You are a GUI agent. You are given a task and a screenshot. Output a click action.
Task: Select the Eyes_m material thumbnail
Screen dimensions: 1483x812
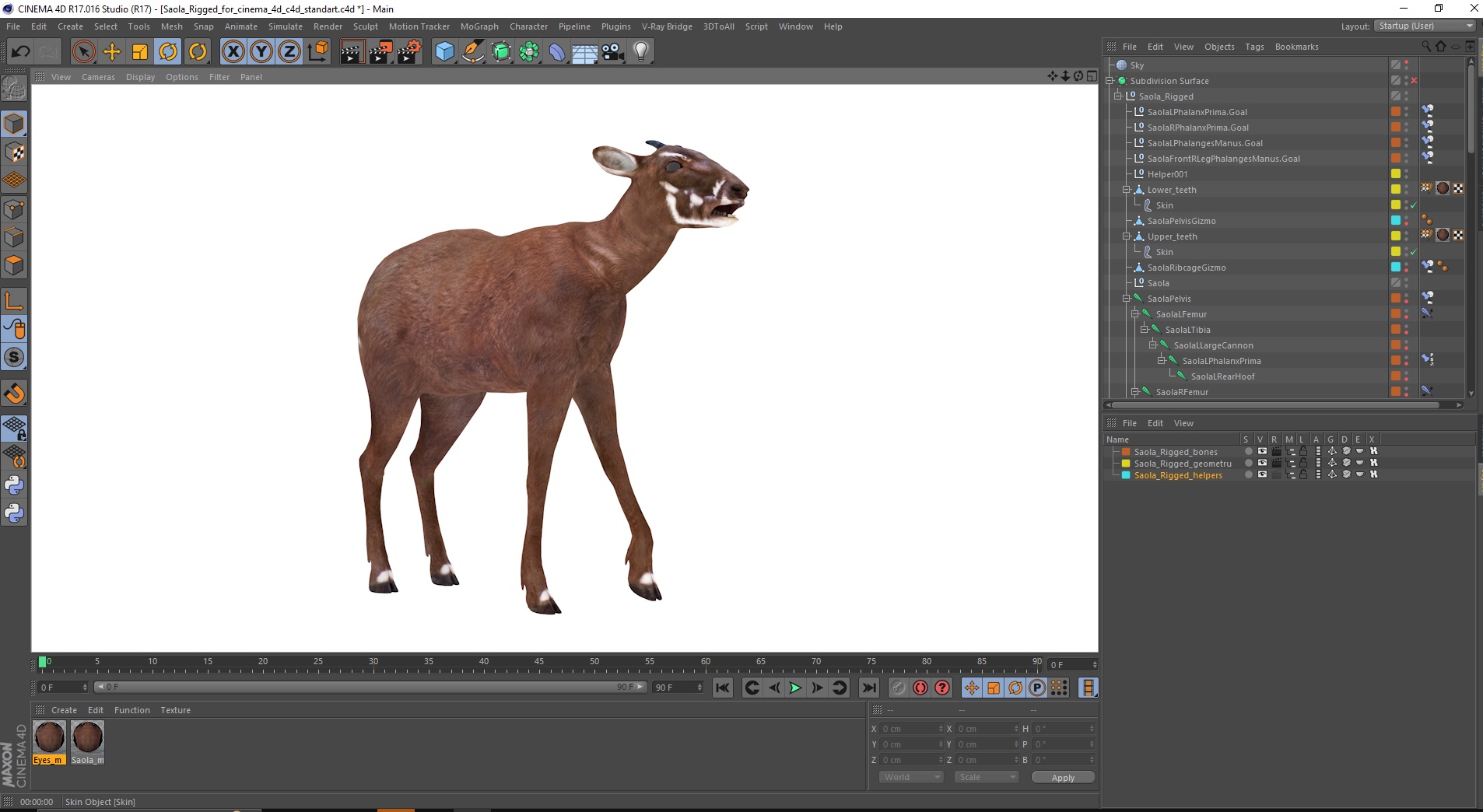click(x=49, y=737)
